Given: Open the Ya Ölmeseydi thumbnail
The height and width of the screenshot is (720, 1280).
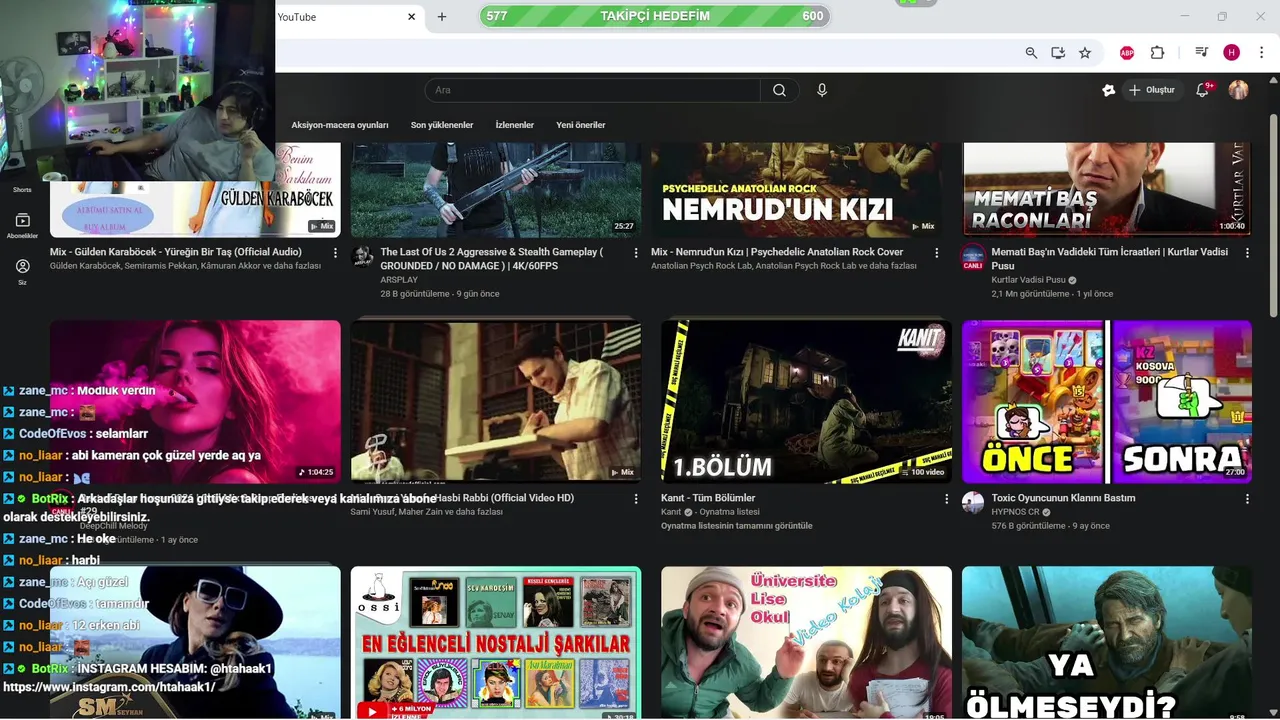Looking at the screenshot, I should 1107,643.
